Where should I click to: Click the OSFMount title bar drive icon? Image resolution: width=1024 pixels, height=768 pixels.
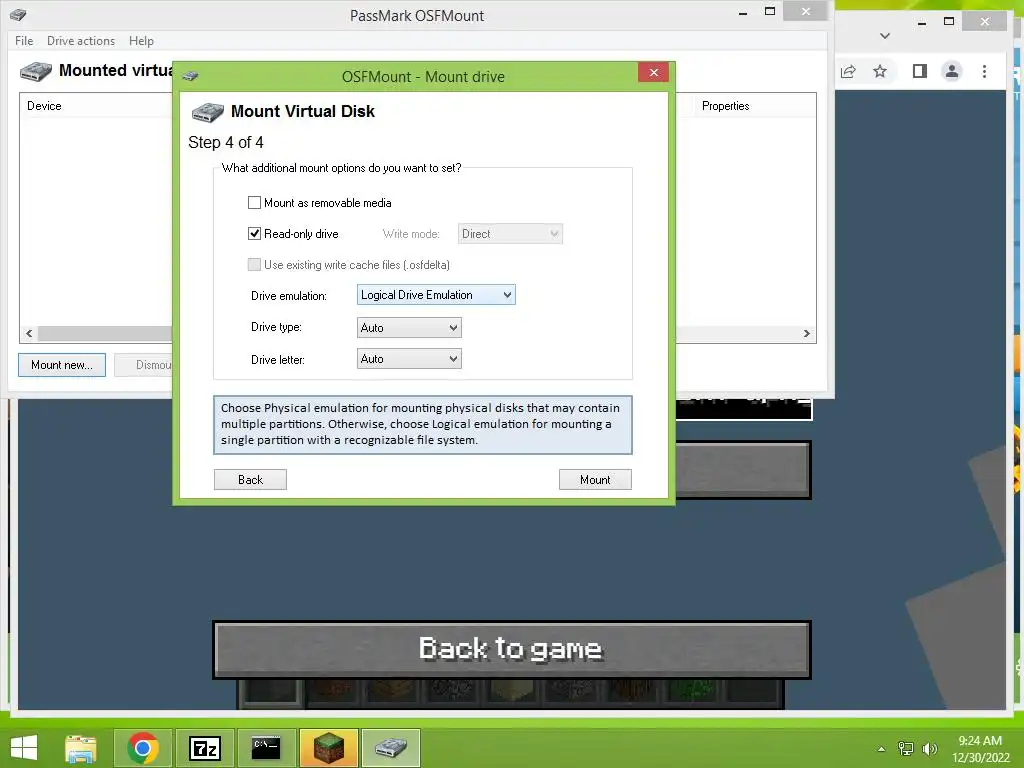pyautogui.click(x=18, y=14)
